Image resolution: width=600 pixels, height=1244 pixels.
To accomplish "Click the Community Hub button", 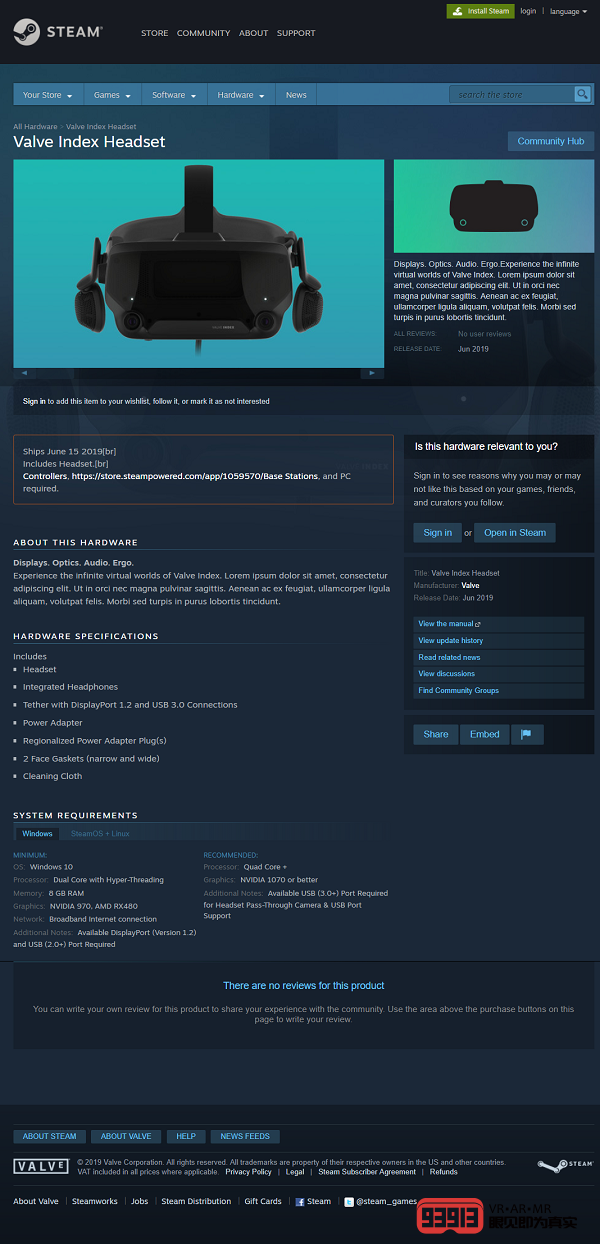I will click(551, 141).
